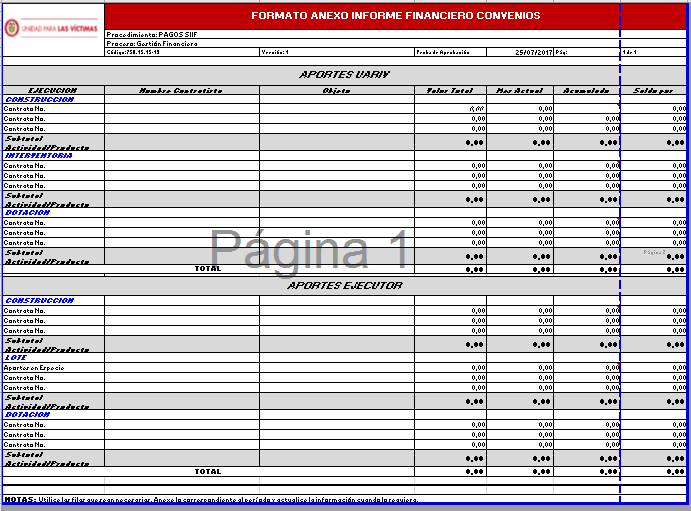The height and width of the screenshot is (511, 691).
Task: Click Acumulado value in APORTES EJECUTOR TOTAL row
Action: (x=587, y=471)
